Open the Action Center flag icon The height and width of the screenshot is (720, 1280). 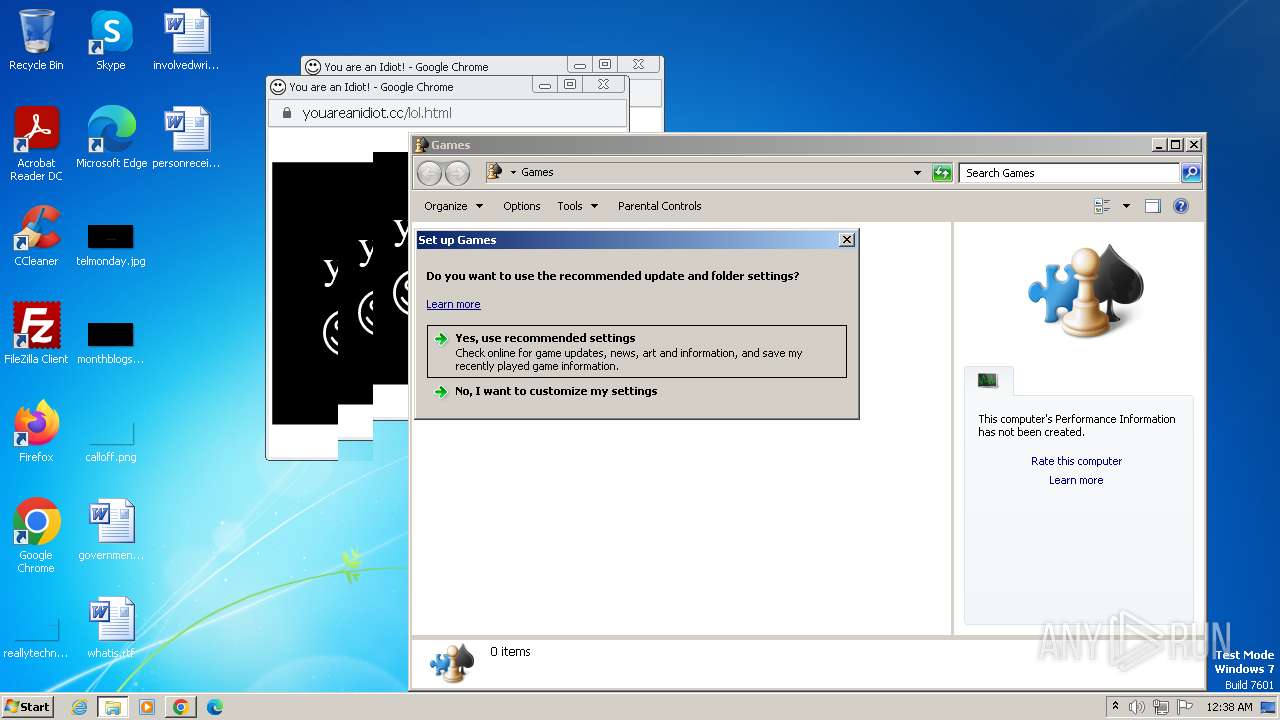click(x=1185, y=707)
